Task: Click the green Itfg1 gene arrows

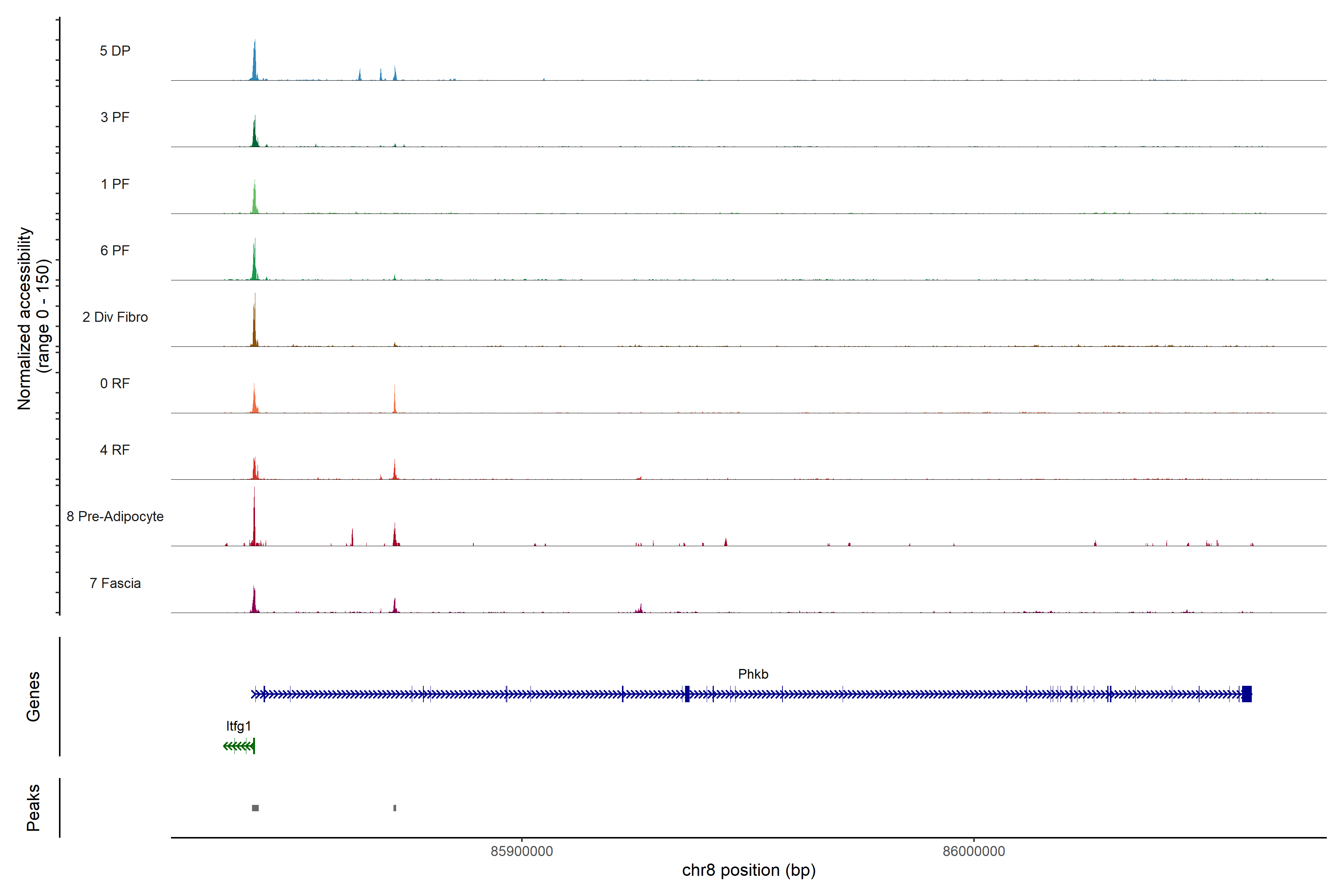Action: (x=239, y=746)
